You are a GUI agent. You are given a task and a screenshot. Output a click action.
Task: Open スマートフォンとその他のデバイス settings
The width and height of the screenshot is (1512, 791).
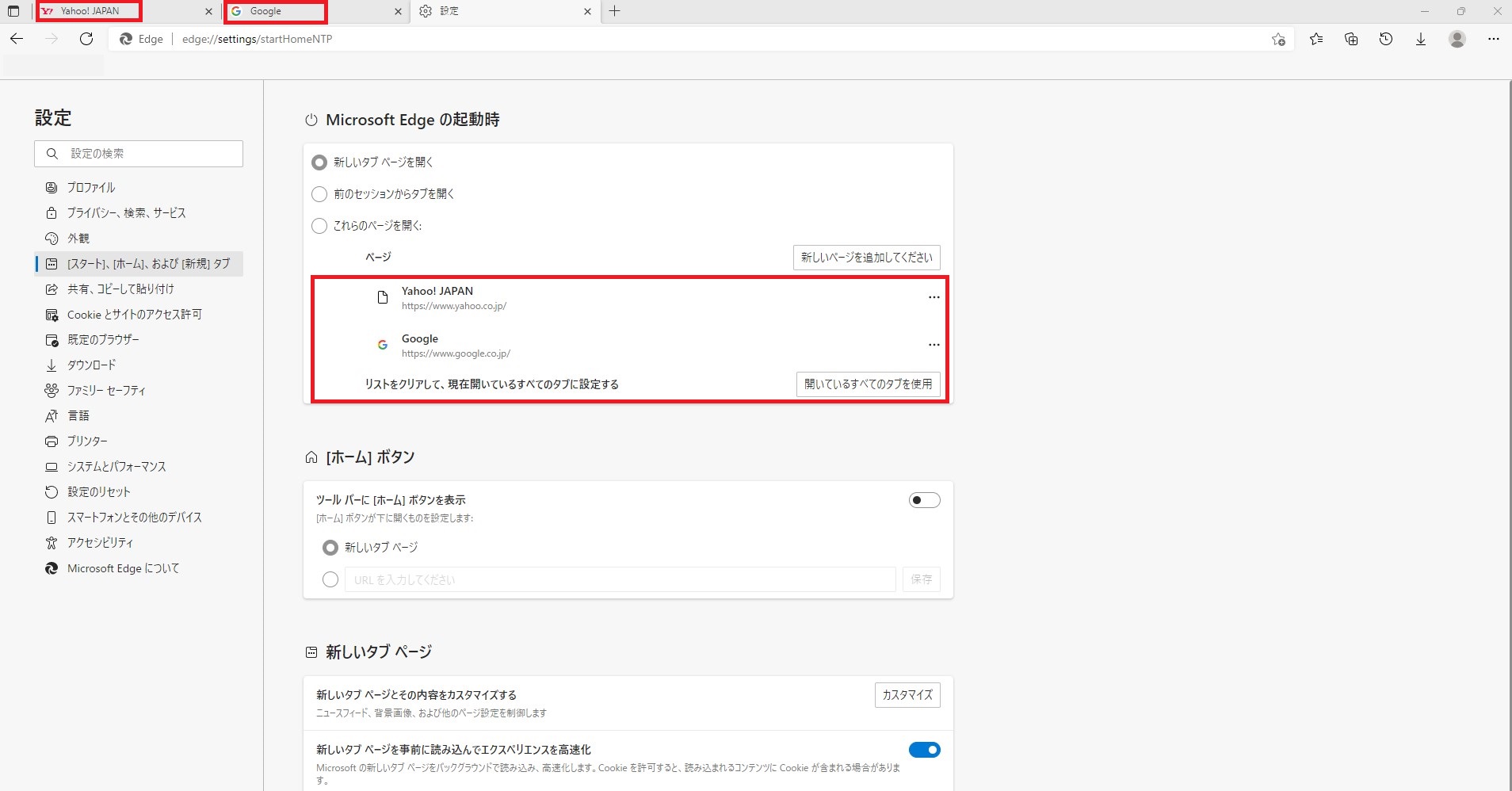tap(139, 518)
